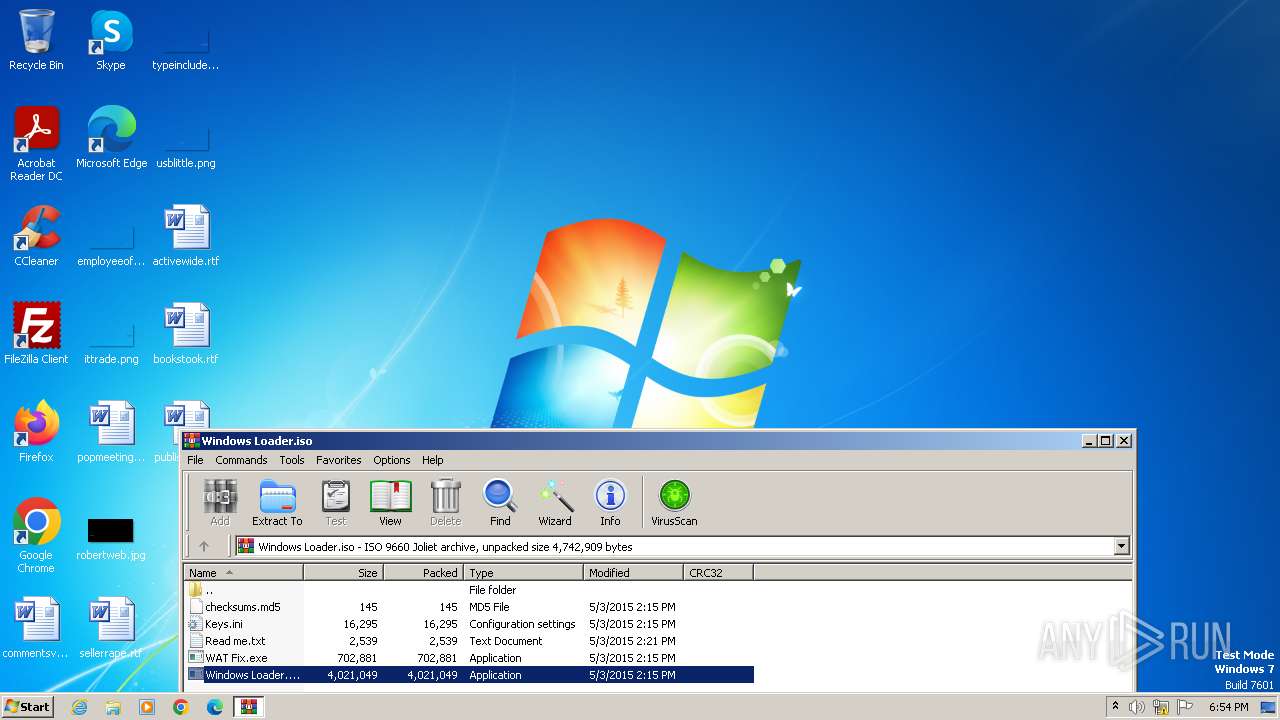The width and height of the screenshot is (1280, 720).
Task: Select the parent folder '..' row
Action: tap(469, 590)
